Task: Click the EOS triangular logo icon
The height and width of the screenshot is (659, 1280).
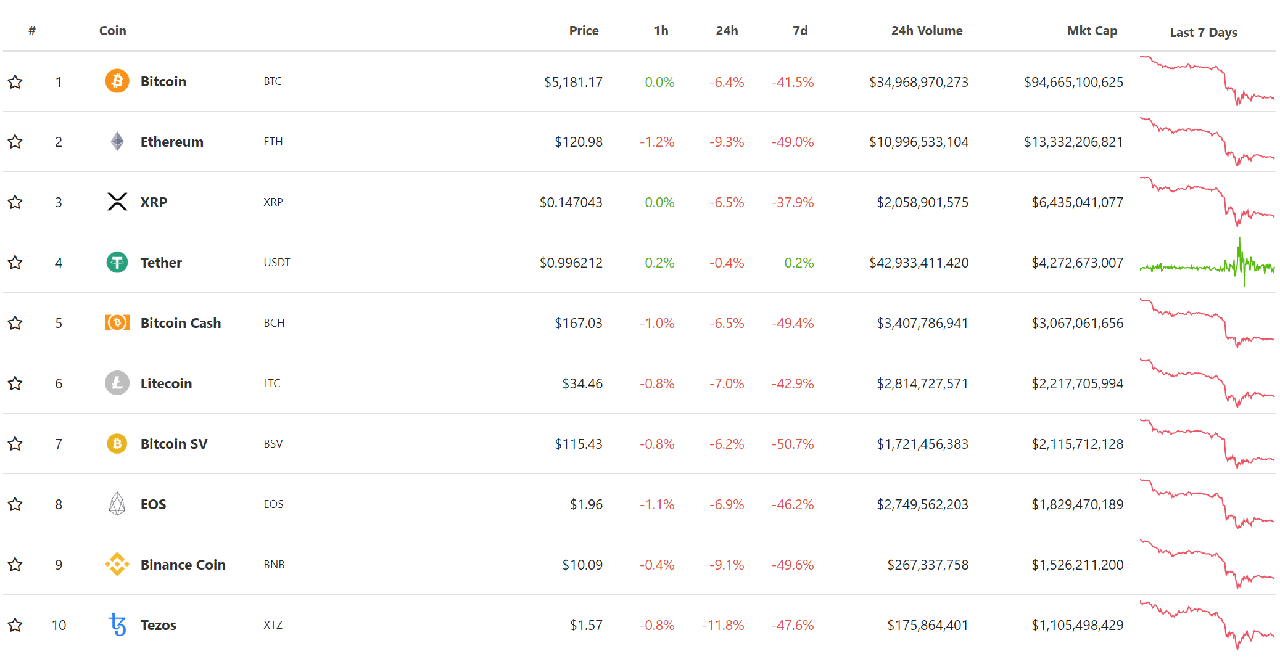Action: pyautogui.click(x=117, y=504)
